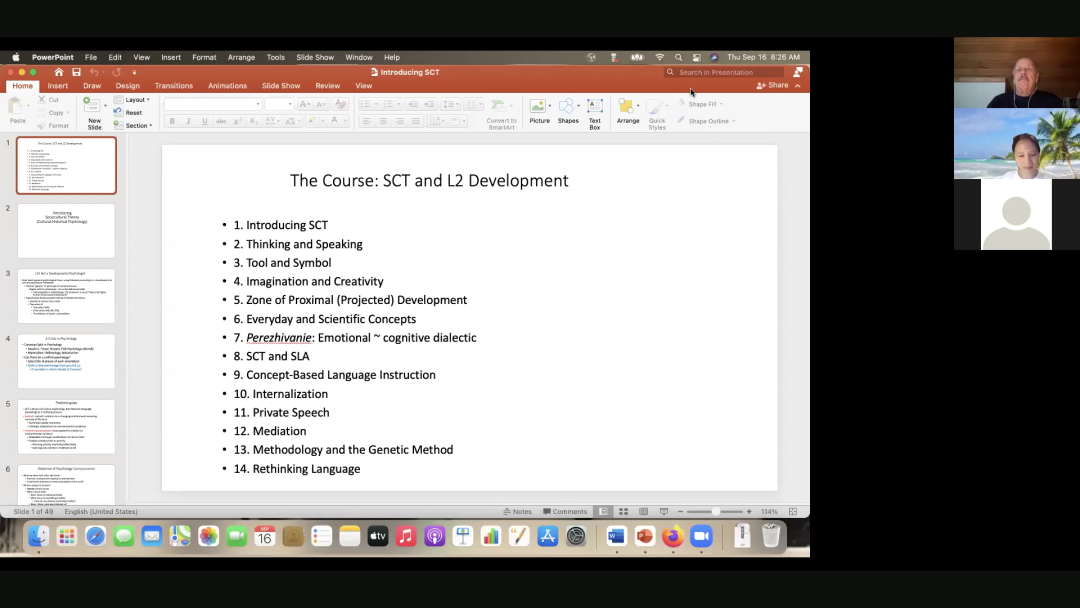Insert a Picture from the ribbon

(539, 106)
